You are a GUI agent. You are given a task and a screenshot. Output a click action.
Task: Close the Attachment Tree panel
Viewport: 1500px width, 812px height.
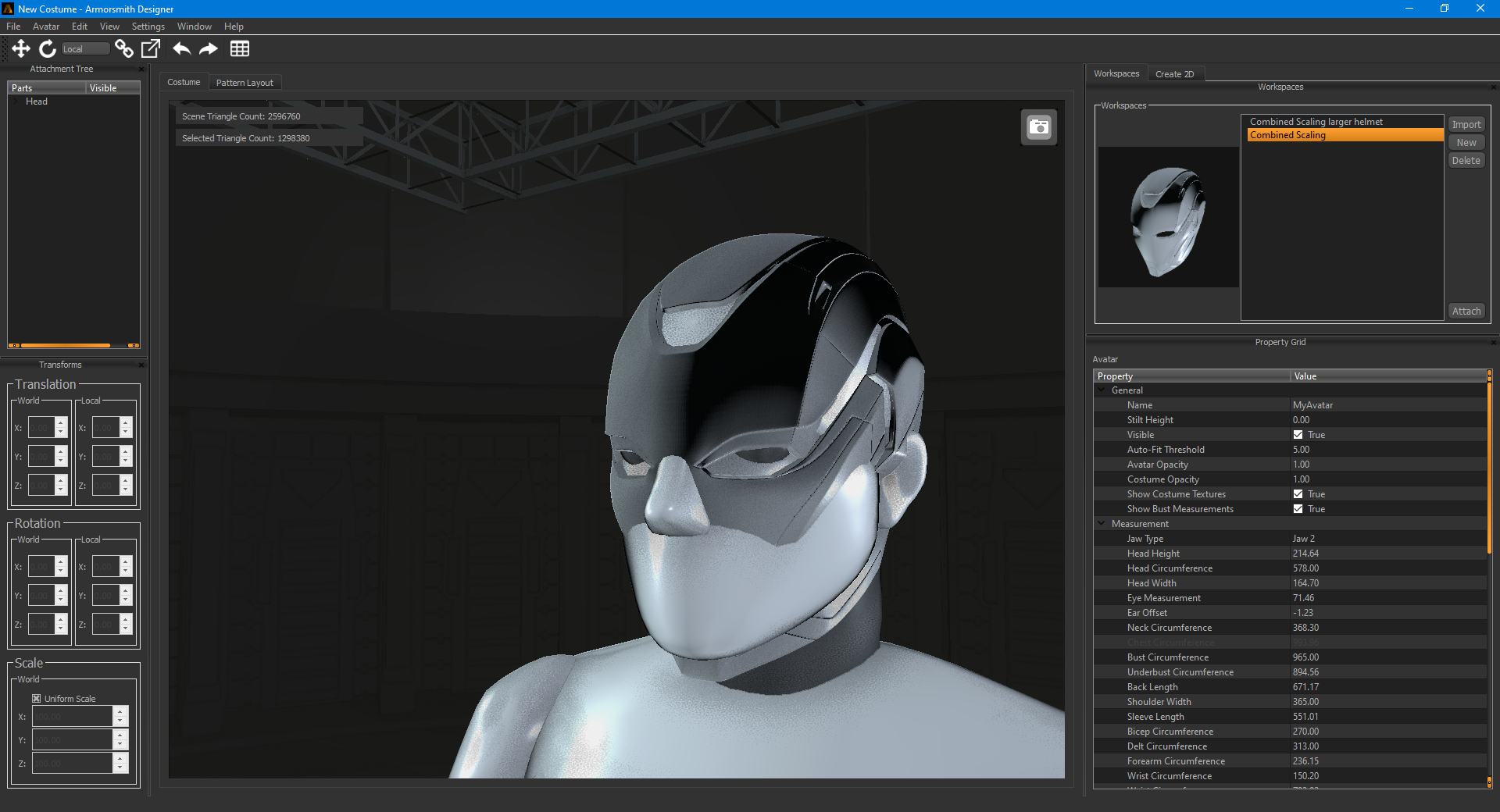141,69
